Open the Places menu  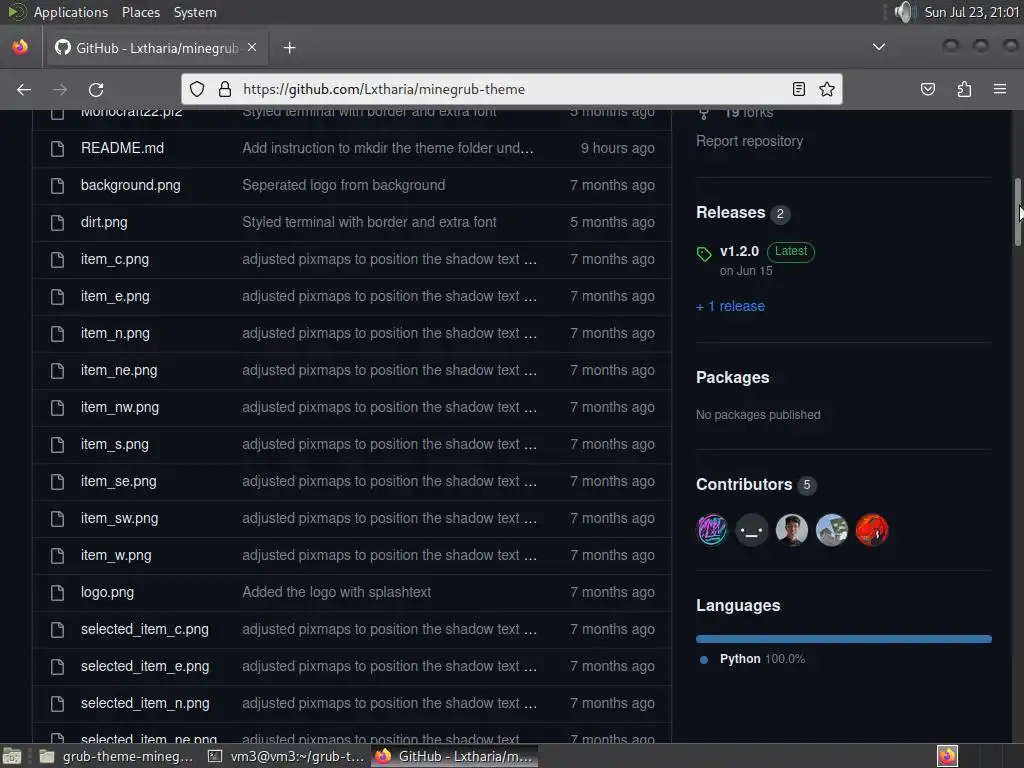[140, 12]
